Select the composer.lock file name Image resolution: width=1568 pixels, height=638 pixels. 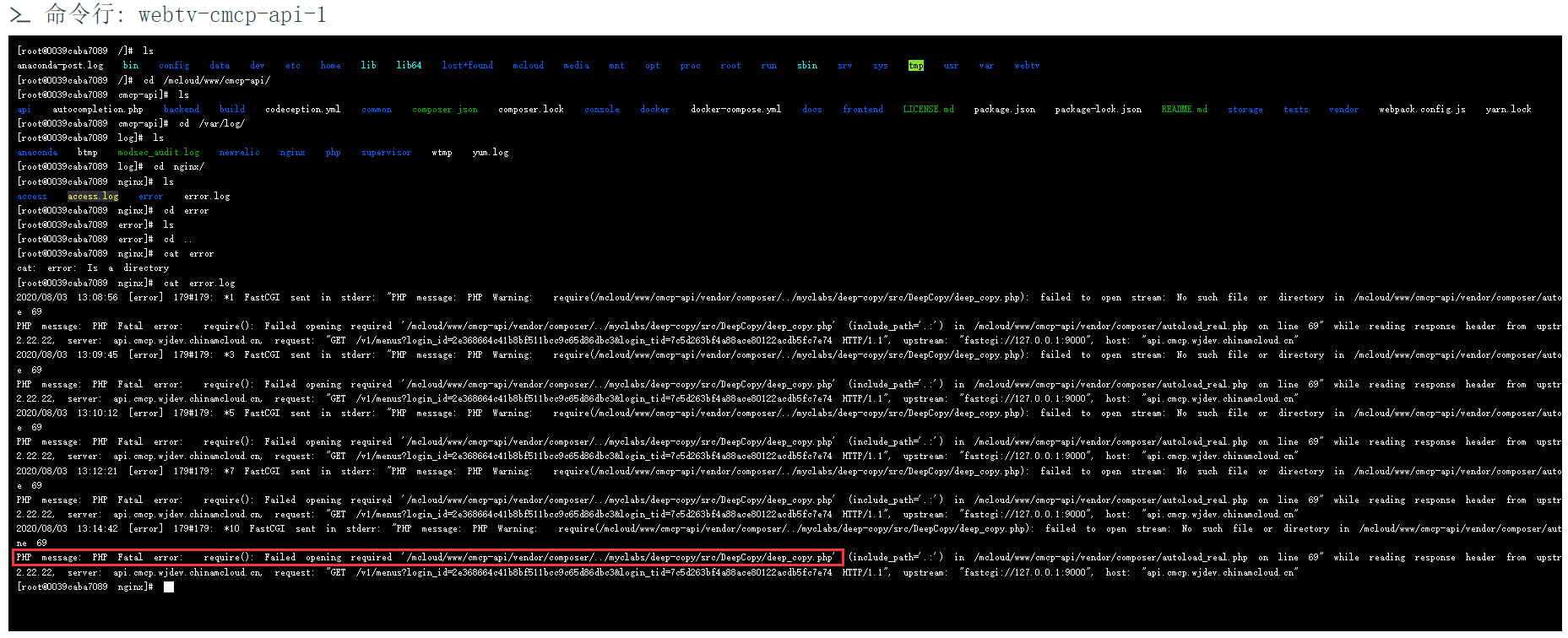[x=531, y=109]
